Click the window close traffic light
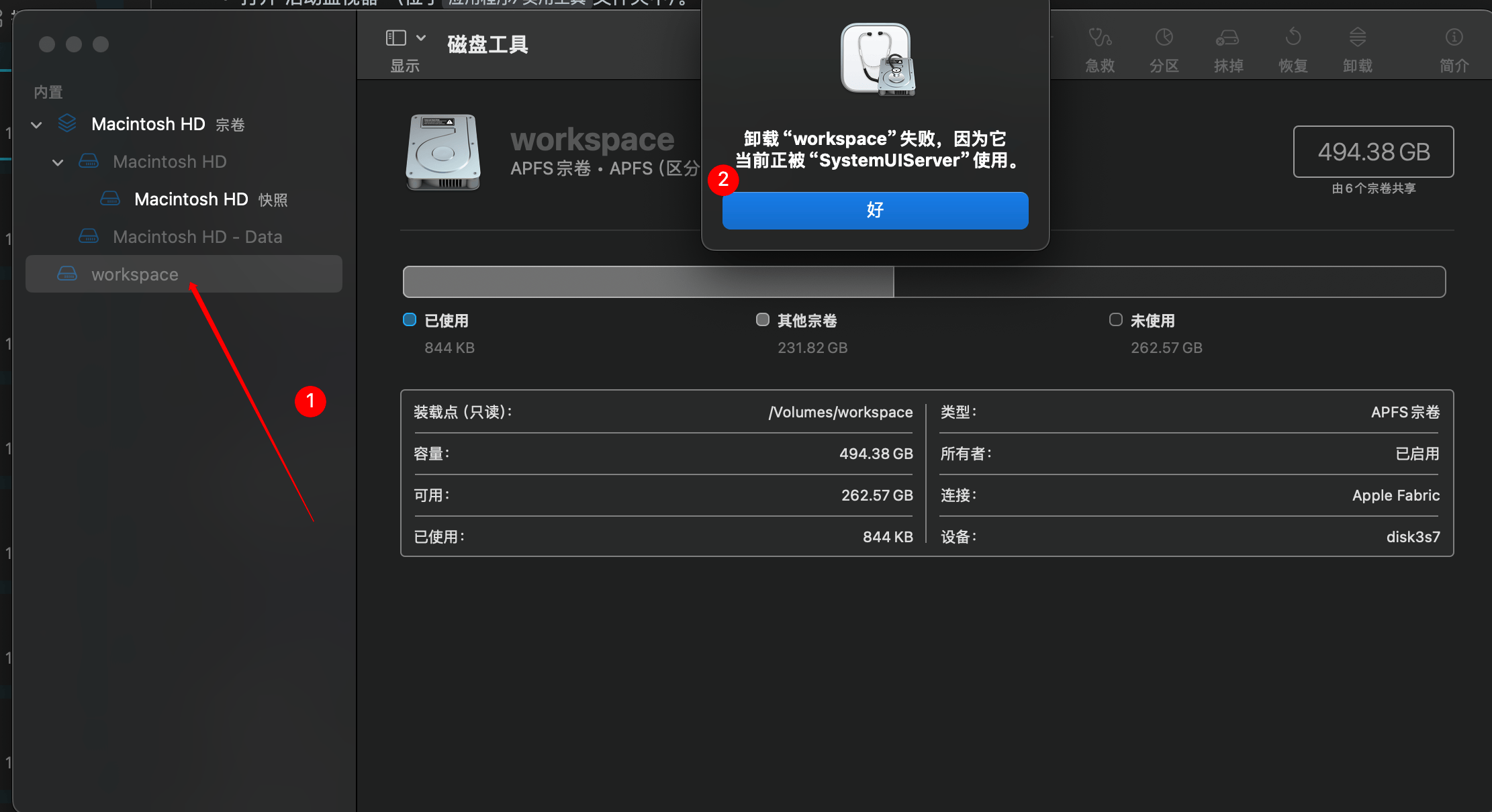 47,44
